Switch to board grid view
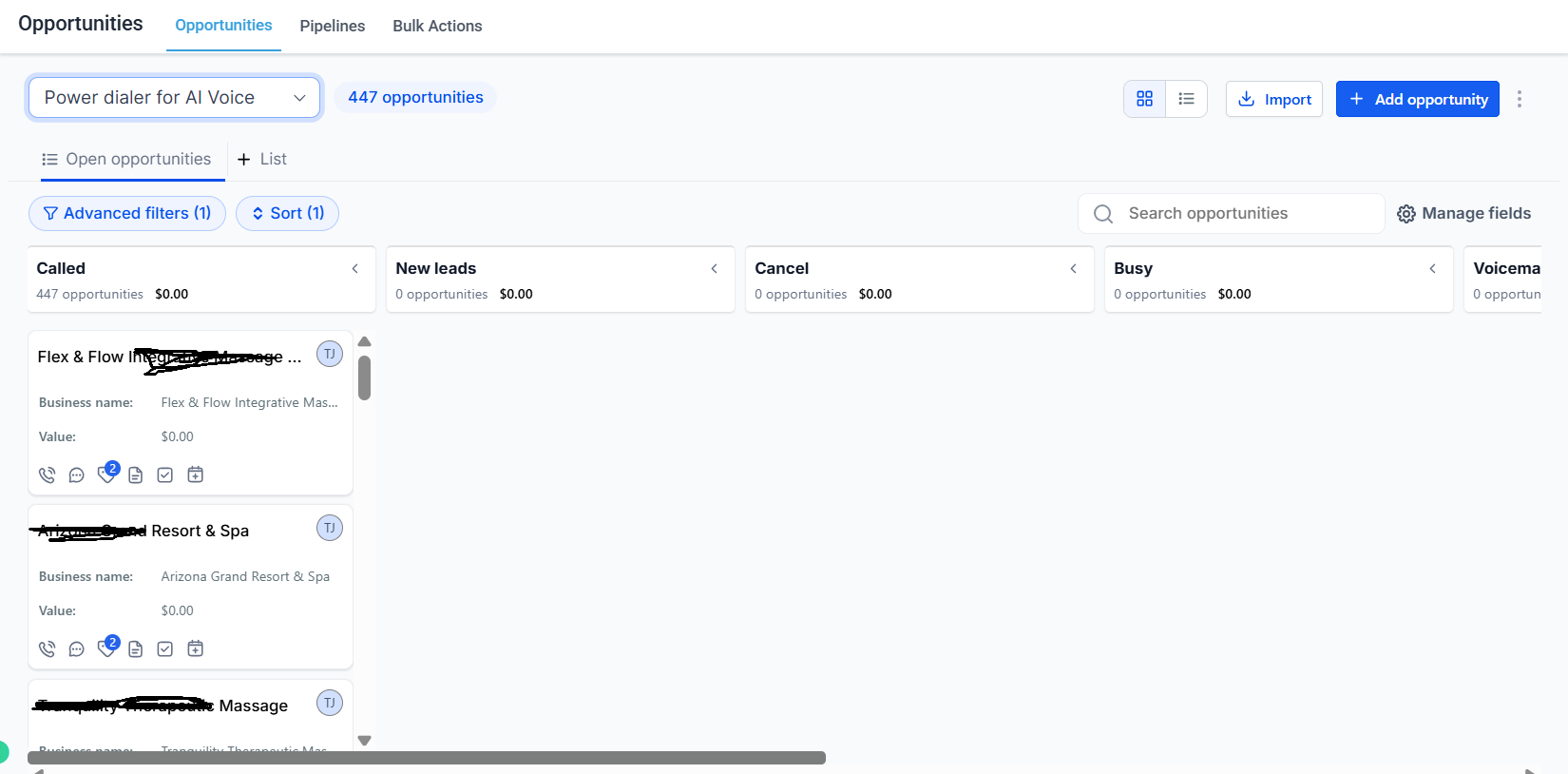This screenshot has width=1568, height=774. 1145,99
